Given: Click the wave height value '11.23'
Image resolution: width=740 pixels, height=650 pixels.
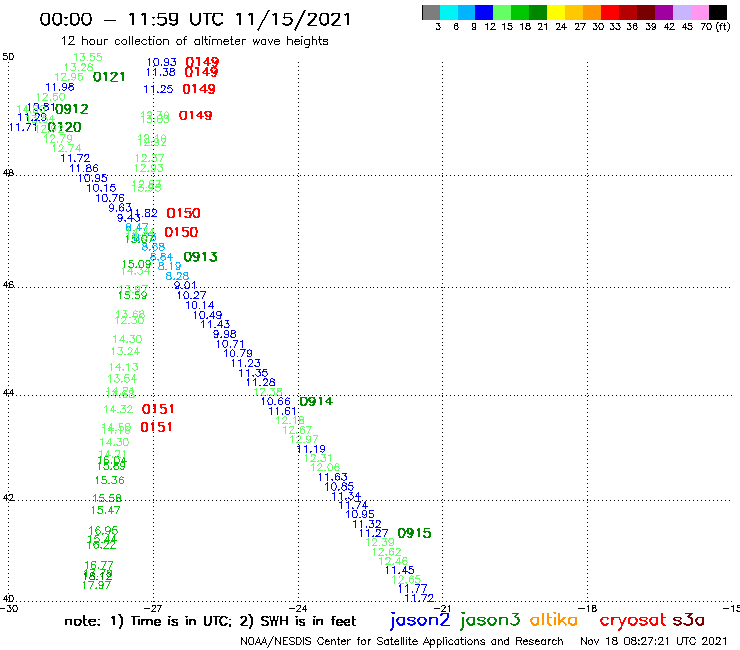Looking at the screenshot, I should (x=246, y=363).
